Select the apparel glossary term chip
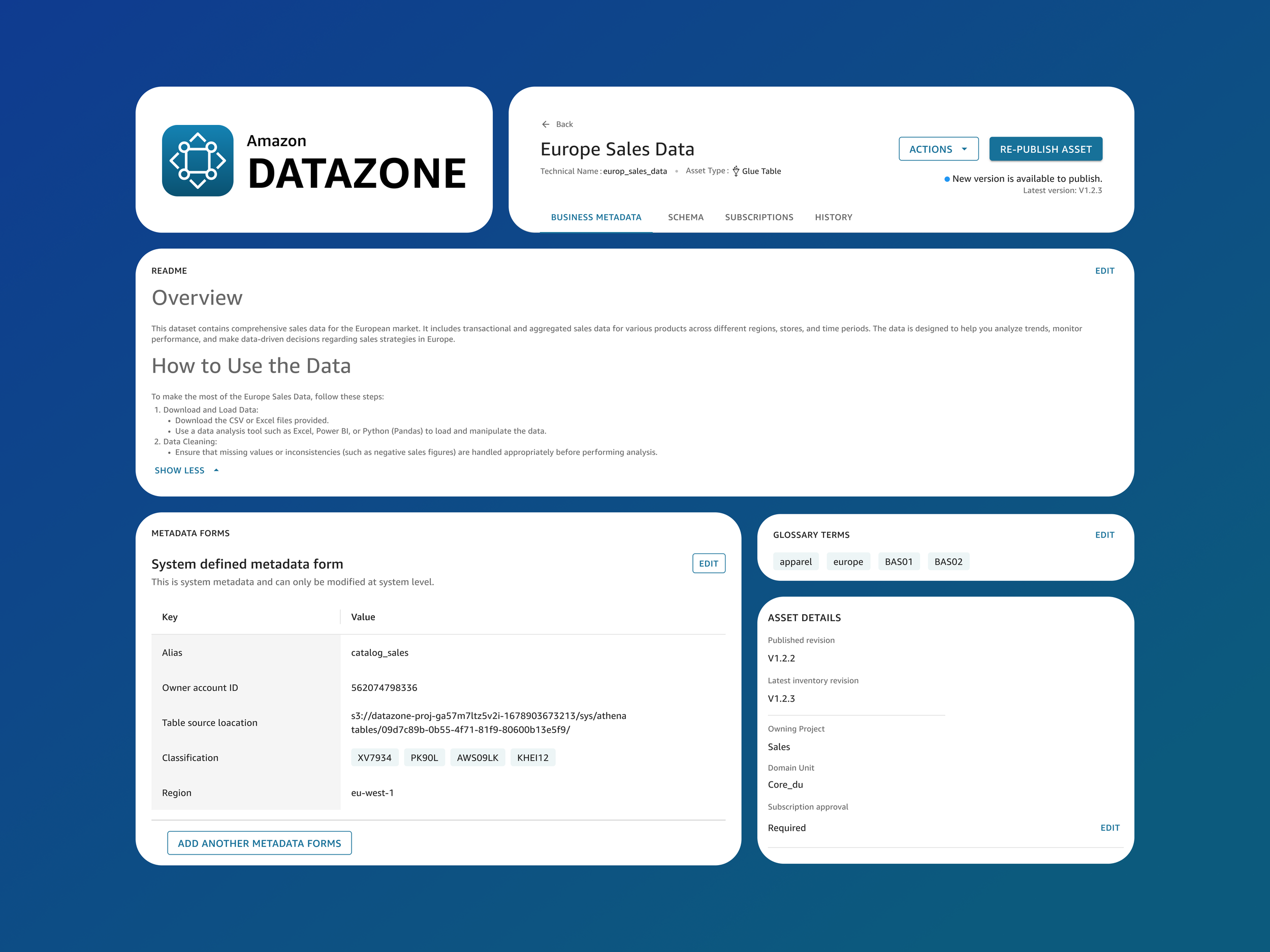This screenshot has height=952, width=1270. 796,562
